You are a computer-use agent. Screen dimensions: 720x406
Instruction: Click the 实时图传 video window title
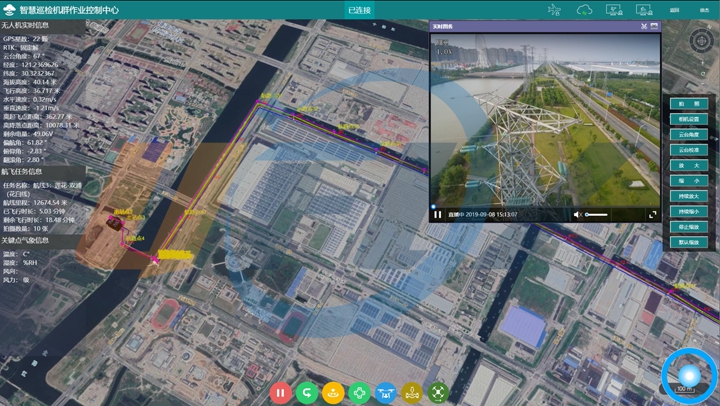pos(443,26)
